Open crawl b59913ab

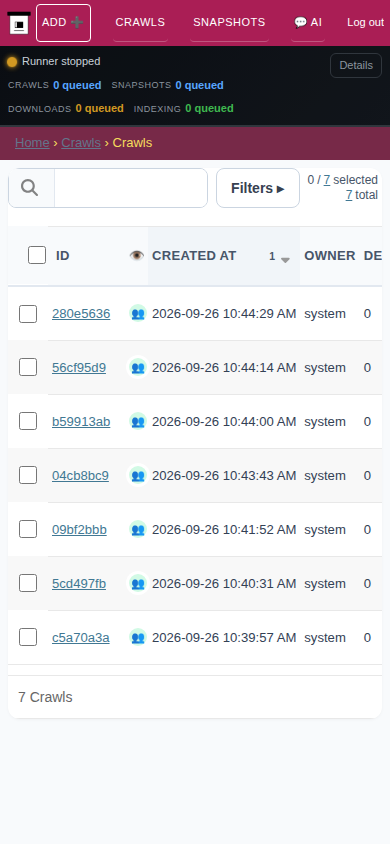81,421
